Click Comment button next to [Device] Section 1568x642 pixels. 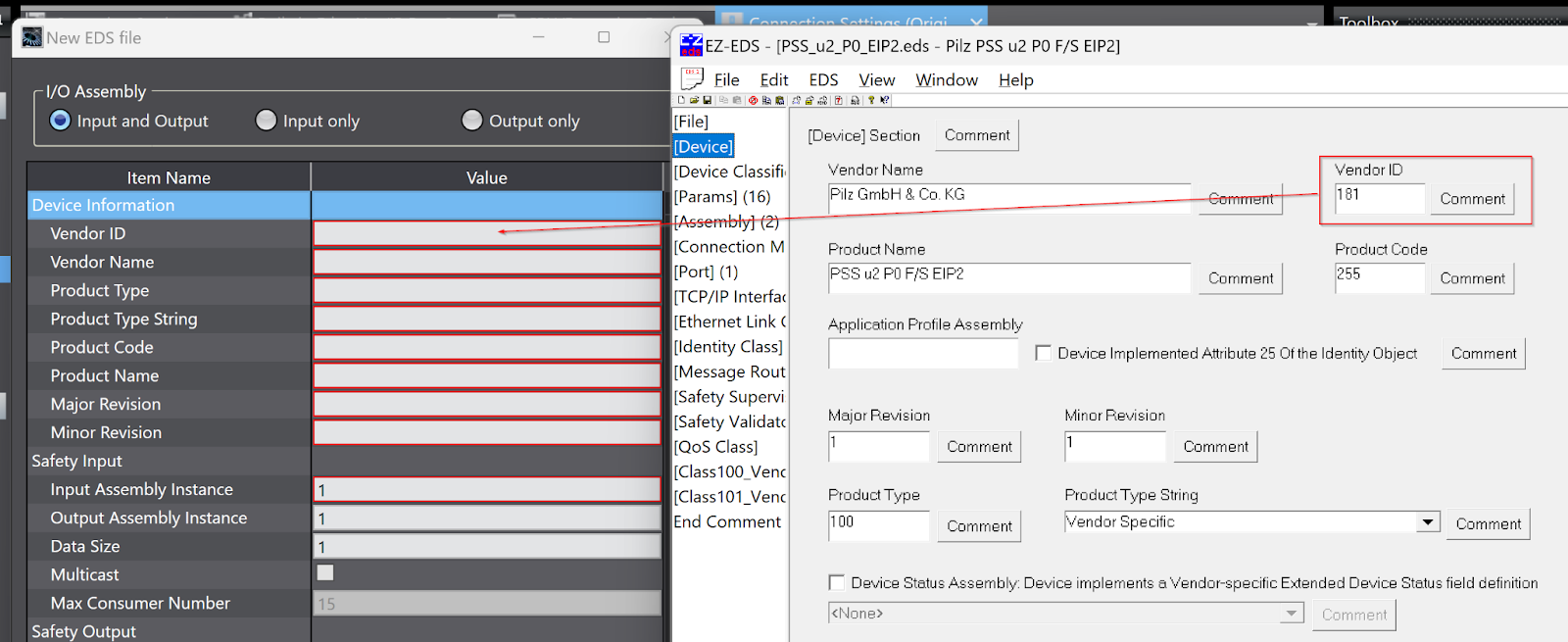(x=976, y=135)
